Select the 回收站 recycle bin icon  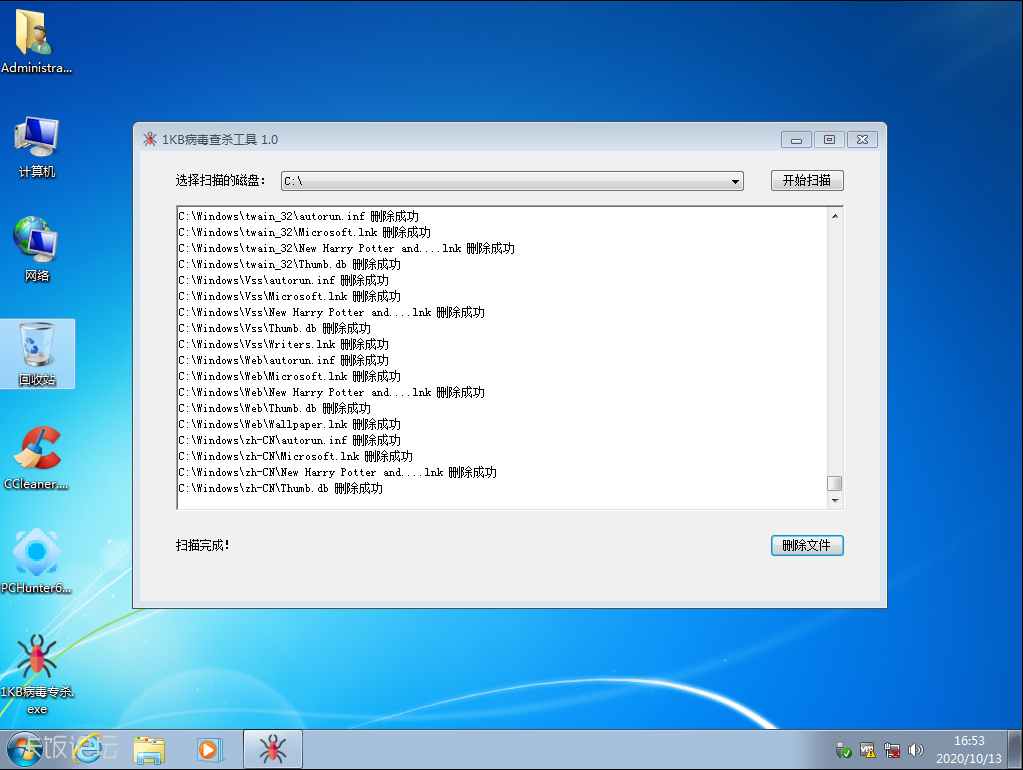point(37,354)
